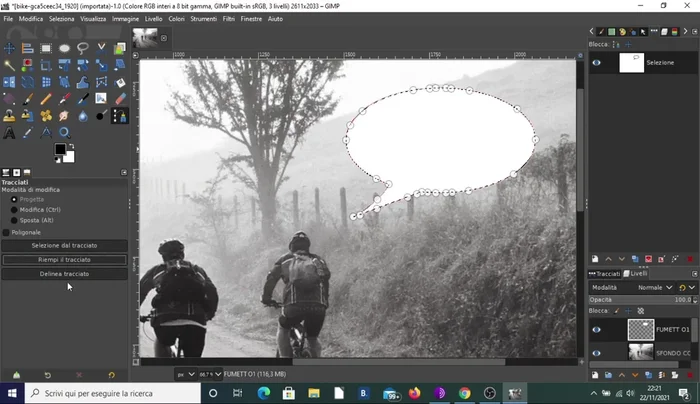Image resolution: width=700 pixels, height=404 pixels.
Task: Open the Filtri menu
Action: click(x=229, y=19)
